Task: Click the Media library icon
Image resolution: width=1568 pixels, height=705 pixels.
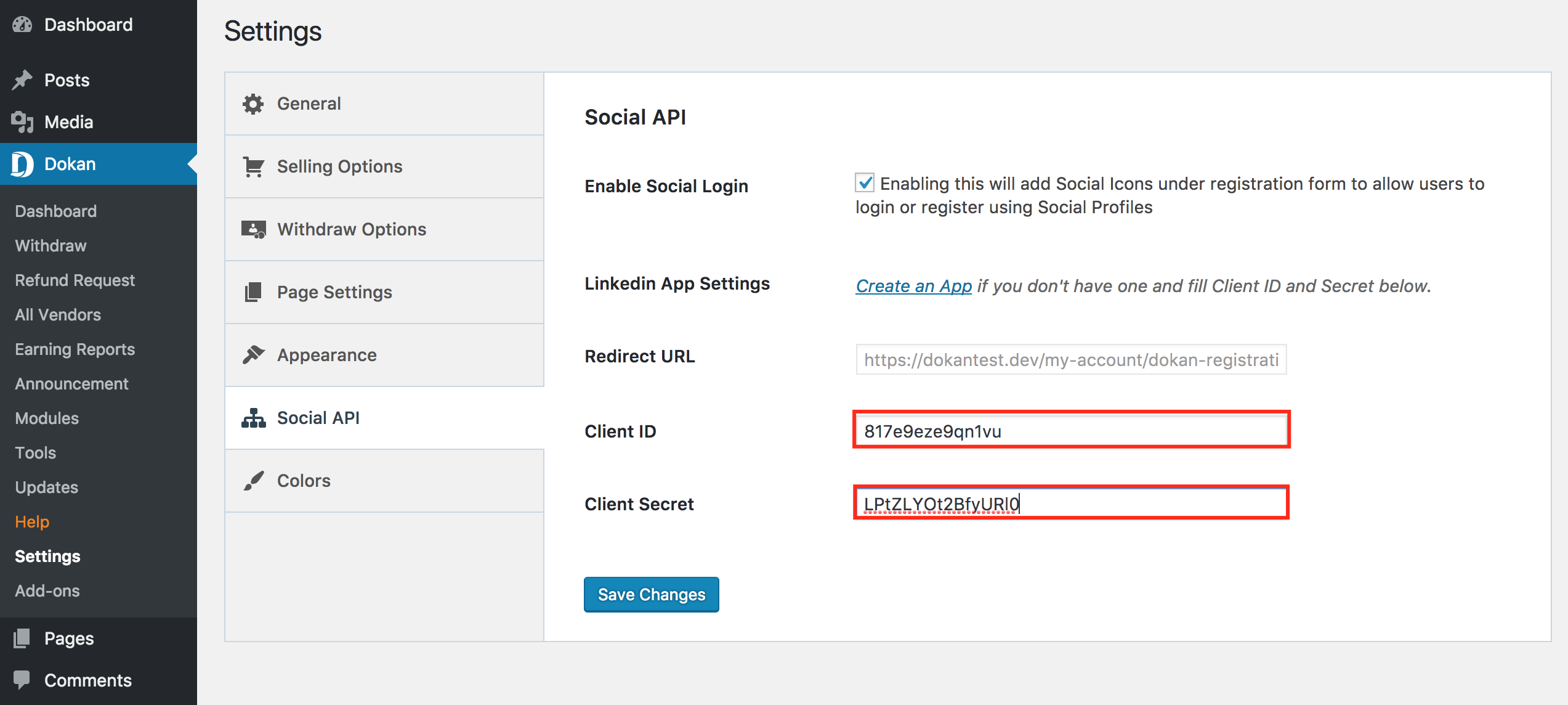Action: click(22, 122)
